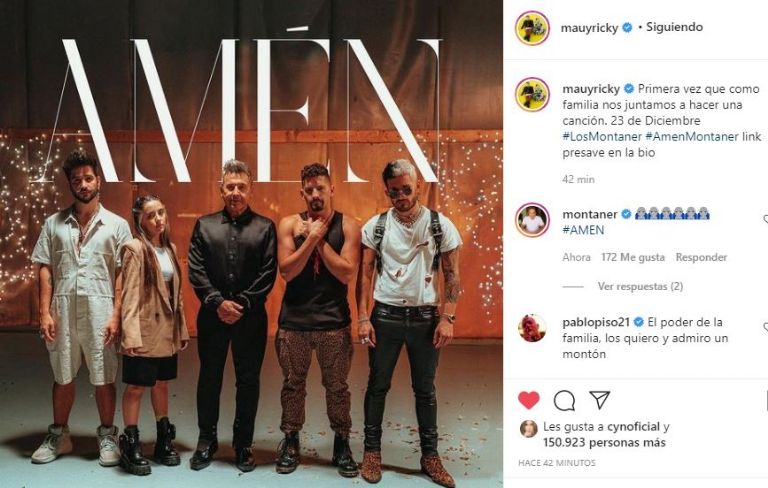This screenshot has width=768, height=488.
Task: Open mauyricky profile picture in header
Action: (x=532, y=28)
